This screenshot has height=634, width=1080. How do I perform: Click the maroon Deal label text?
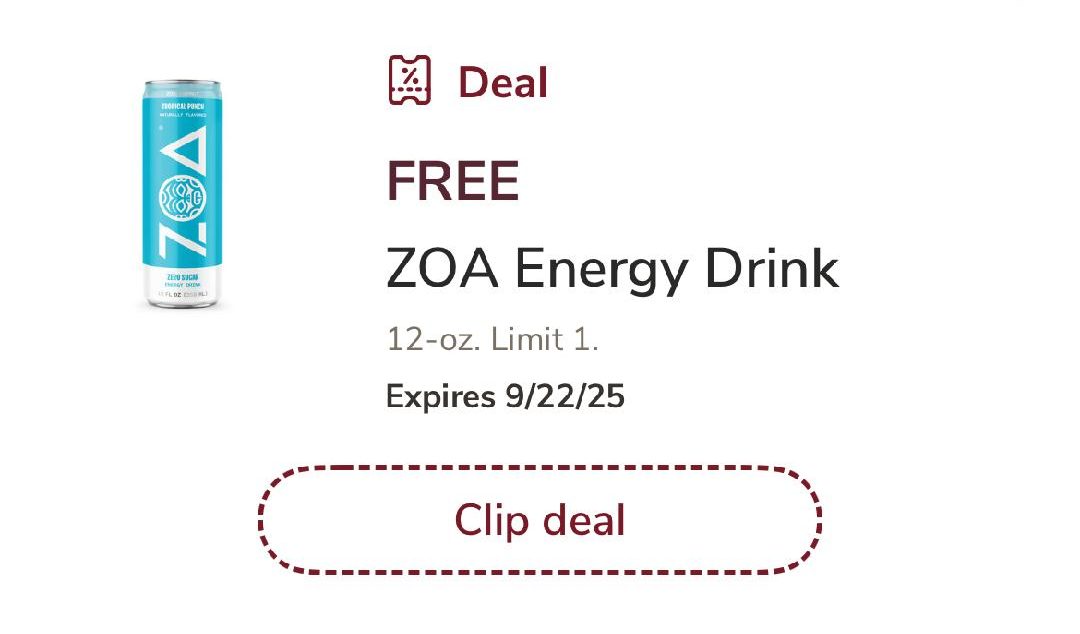(502, 82)
